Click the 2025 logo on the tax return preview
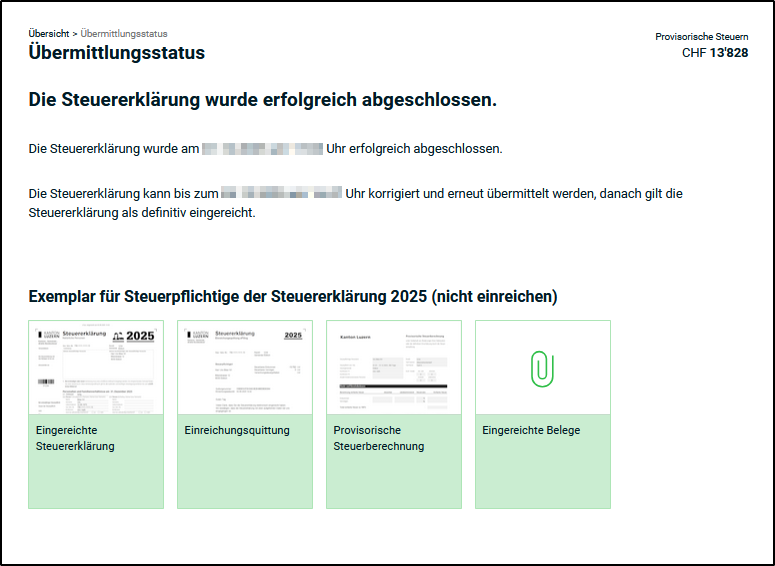 (139, 336)
